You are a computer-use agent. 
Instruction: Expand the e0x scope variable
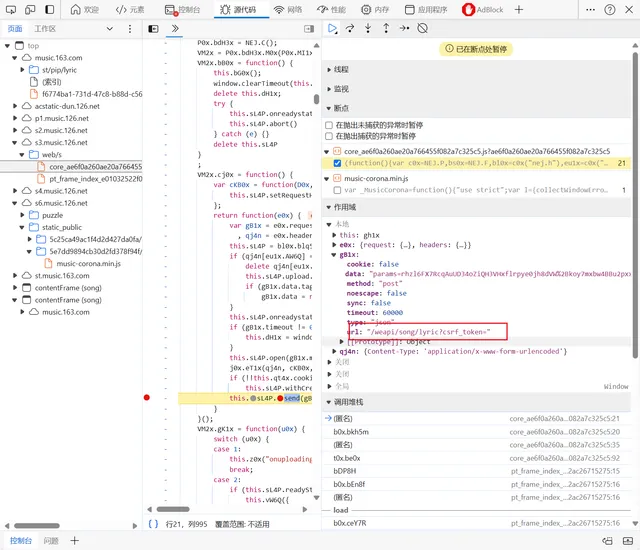tap(334, 245)
